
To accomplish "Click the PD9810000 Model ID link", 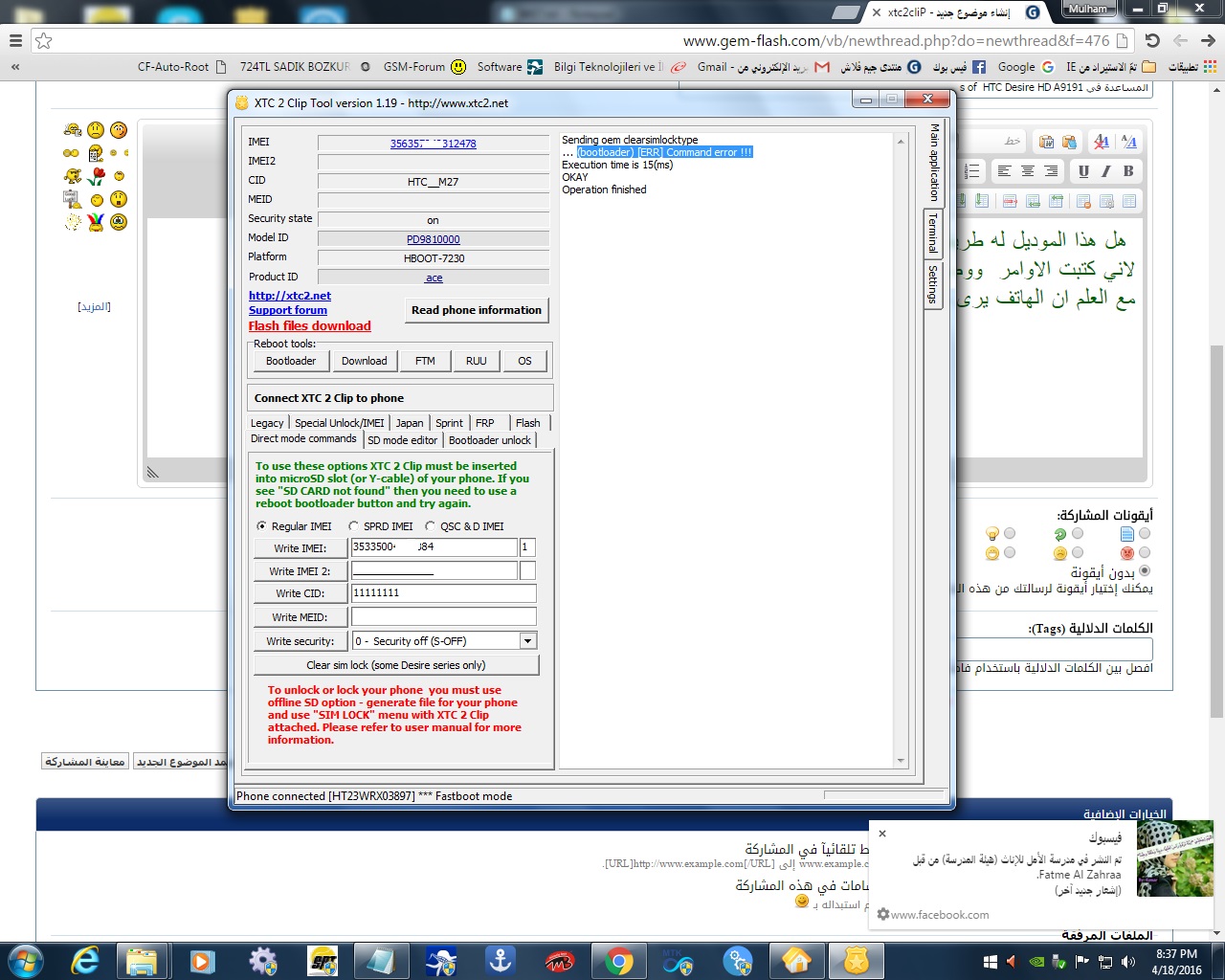I will pos(434,239).
